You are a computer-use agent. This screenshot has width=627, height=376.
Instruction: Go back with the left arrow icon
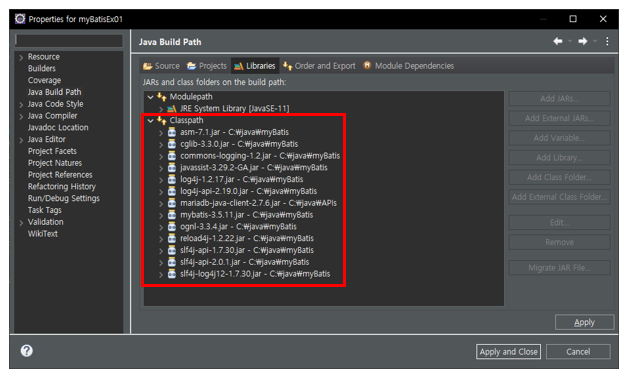[x=558, y=41]
